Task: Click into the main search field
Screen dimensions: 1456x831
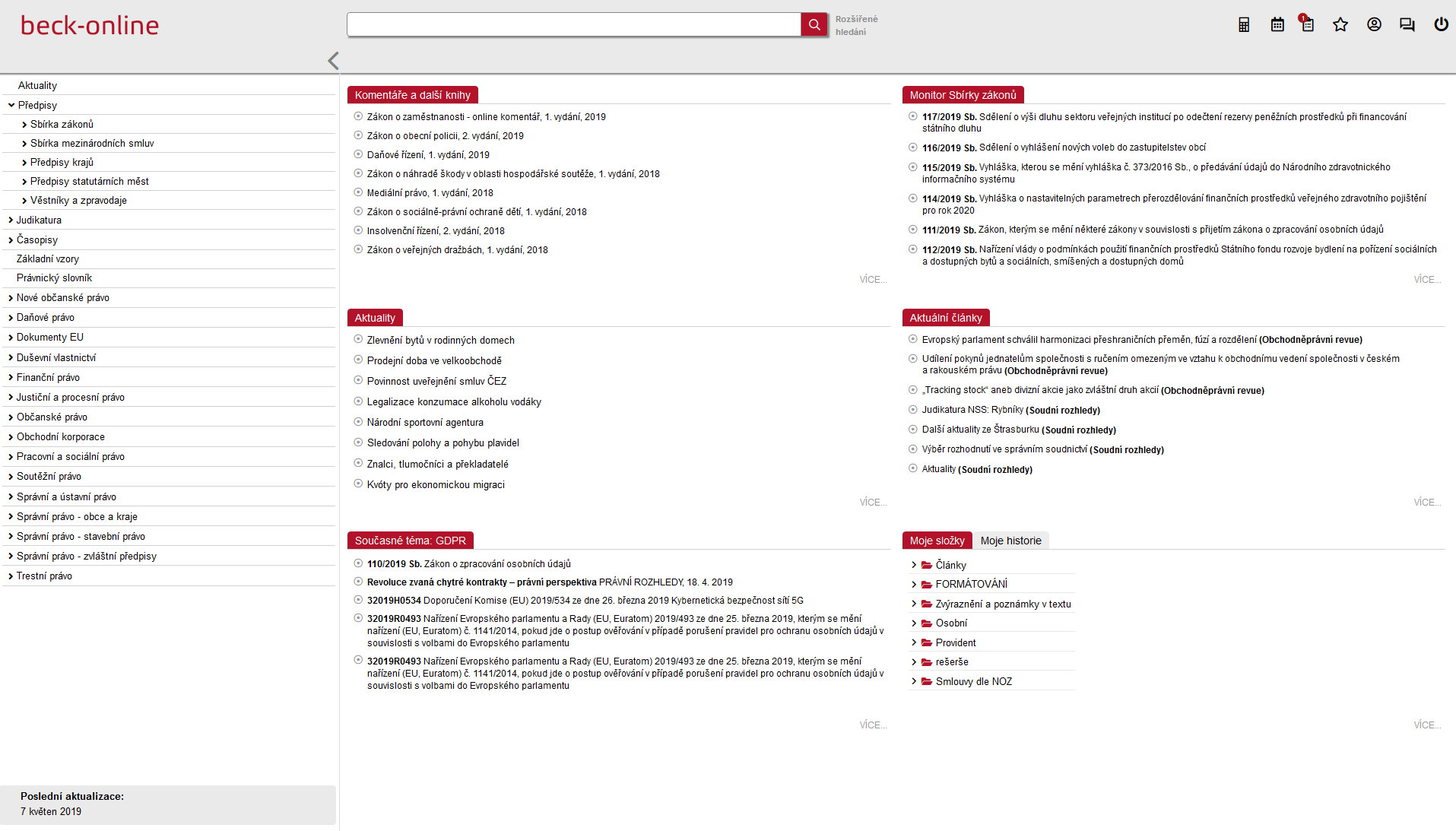Action: click(573, 25)
